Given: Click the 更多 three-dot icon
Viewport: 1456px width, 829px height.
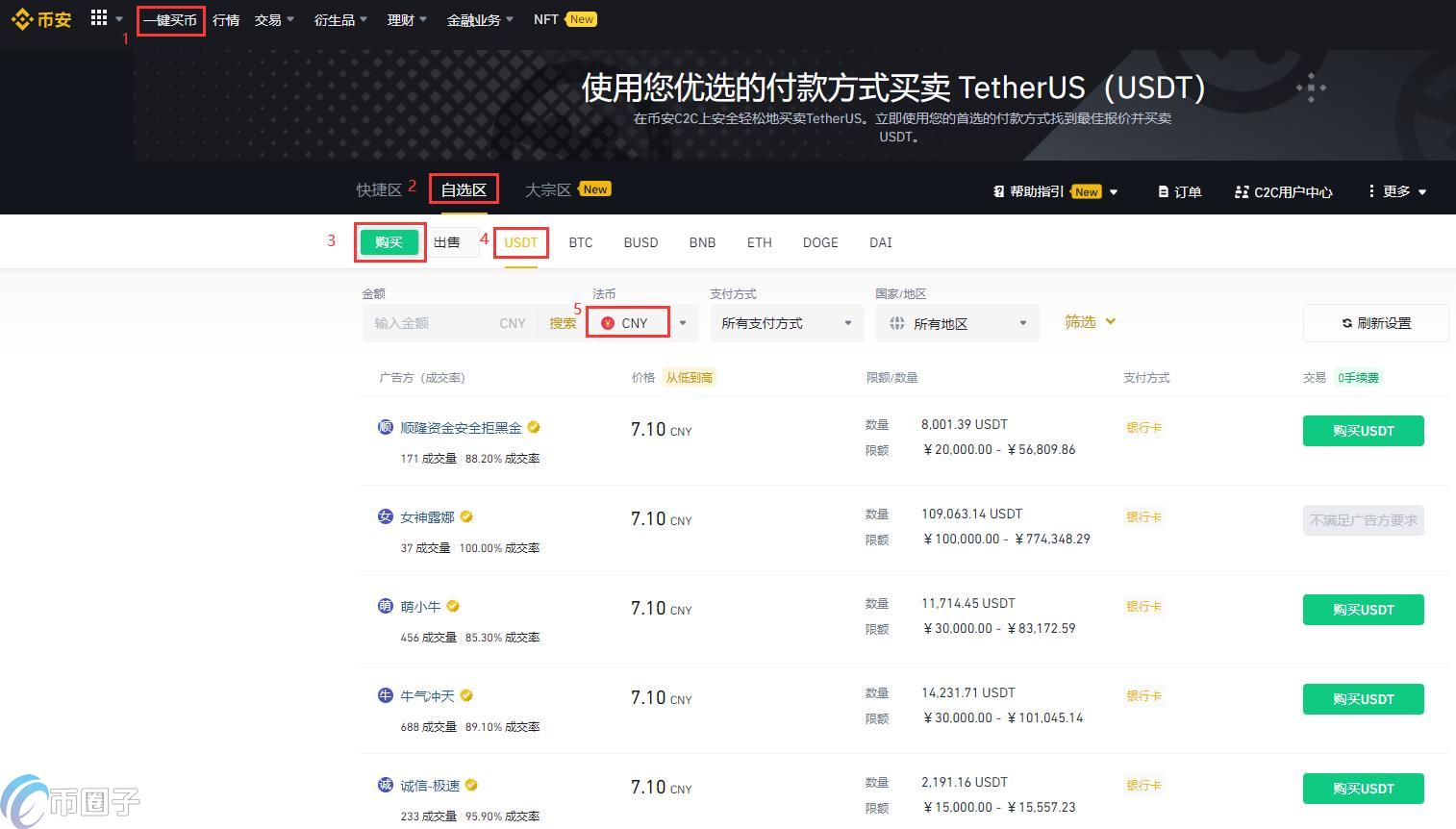Looking at the screenshot, I should [x=1372, y=191].
